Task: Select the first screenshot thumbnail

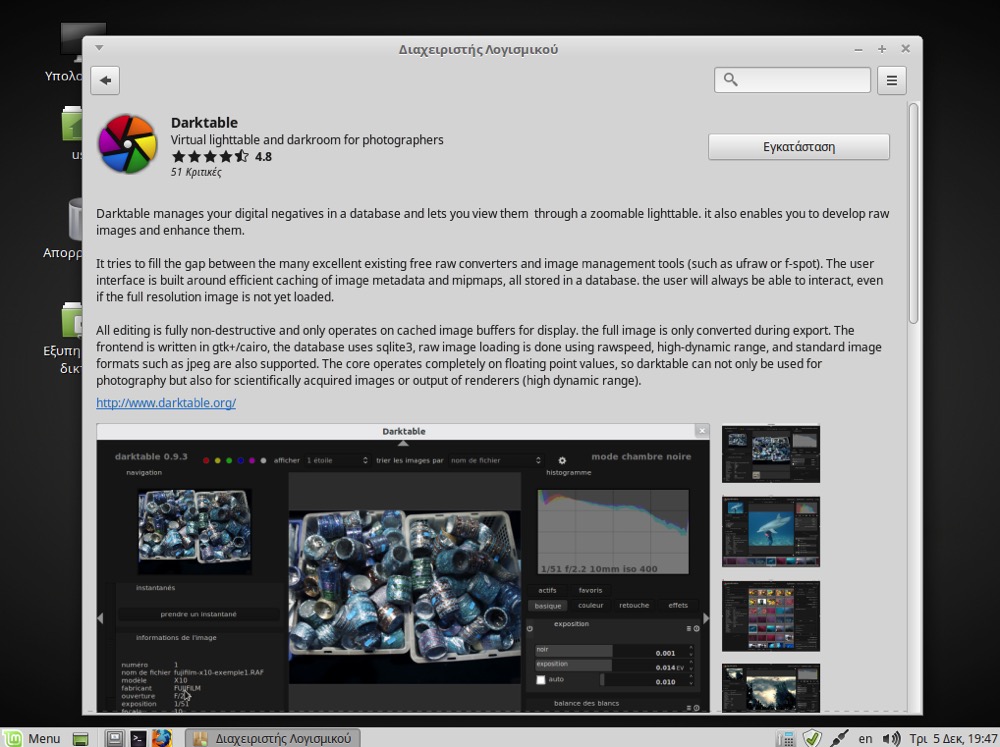Action: click(x=770, y=454)
